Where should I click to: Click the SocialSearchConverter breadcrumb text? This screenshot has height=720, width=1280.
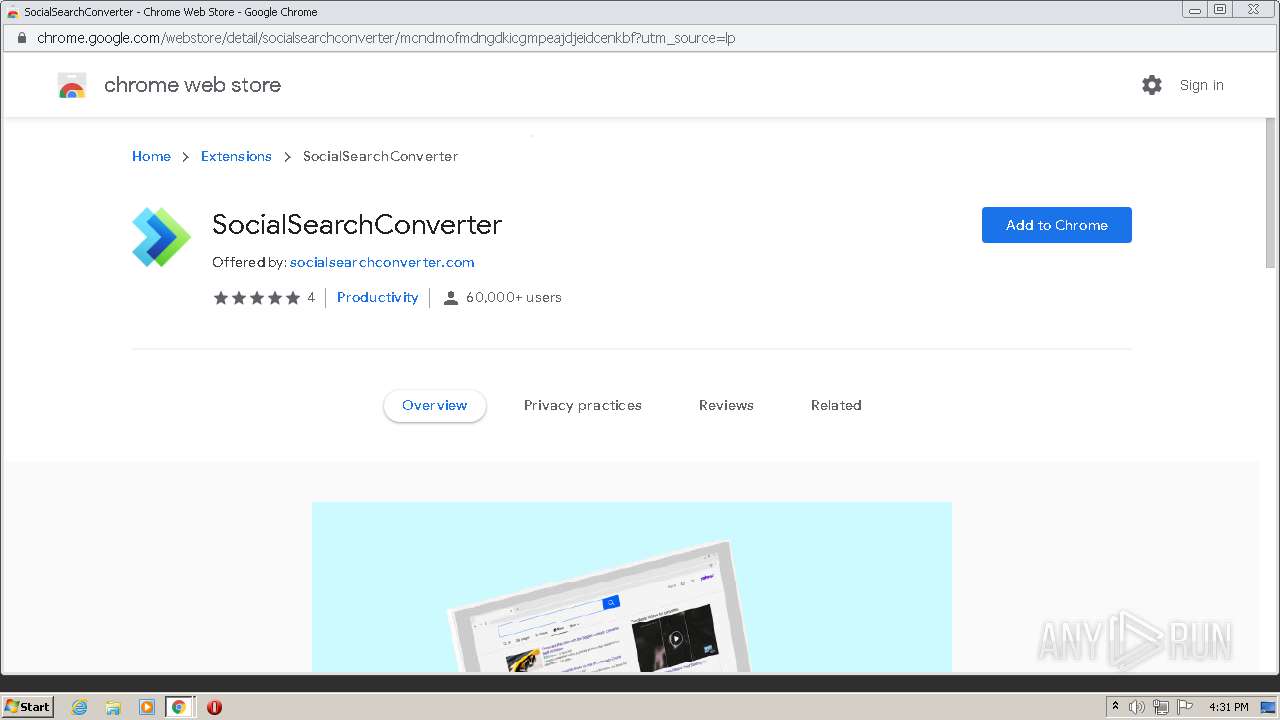[x=380, y=156]
